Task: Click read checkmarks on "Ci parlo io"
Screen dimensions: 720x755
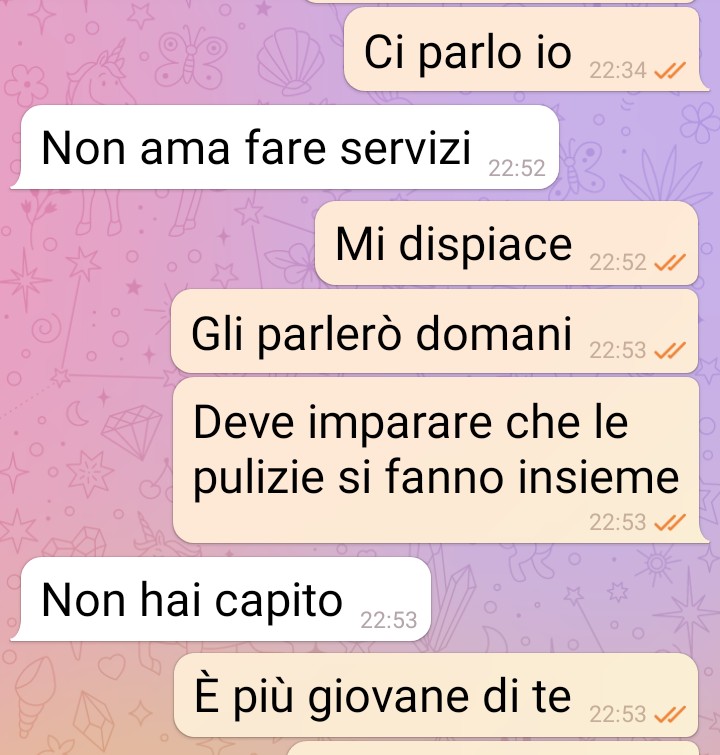Action: coord(670,71)
